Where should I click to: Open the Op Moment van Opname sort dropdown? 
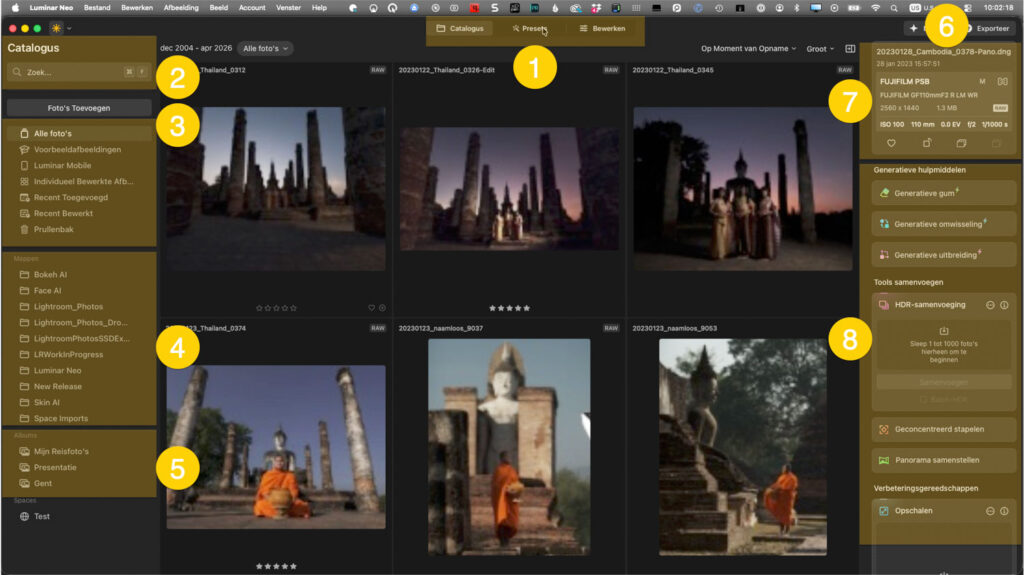(x=748, y=48)
